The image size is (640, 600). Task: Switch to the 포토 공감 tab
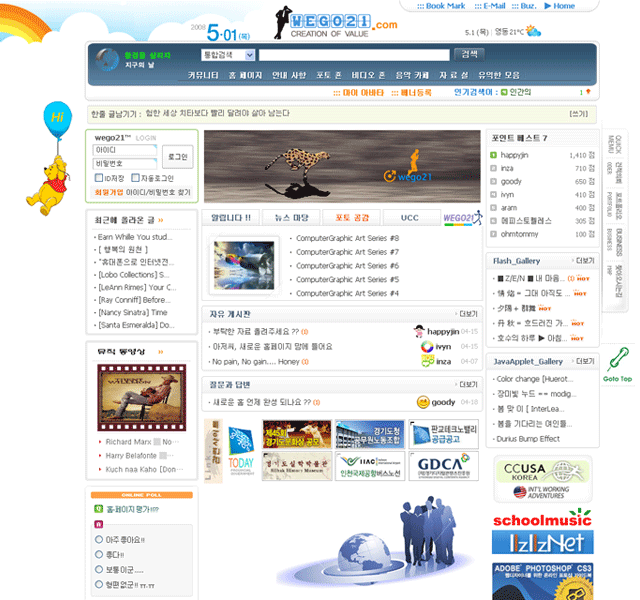coord(352,217)
